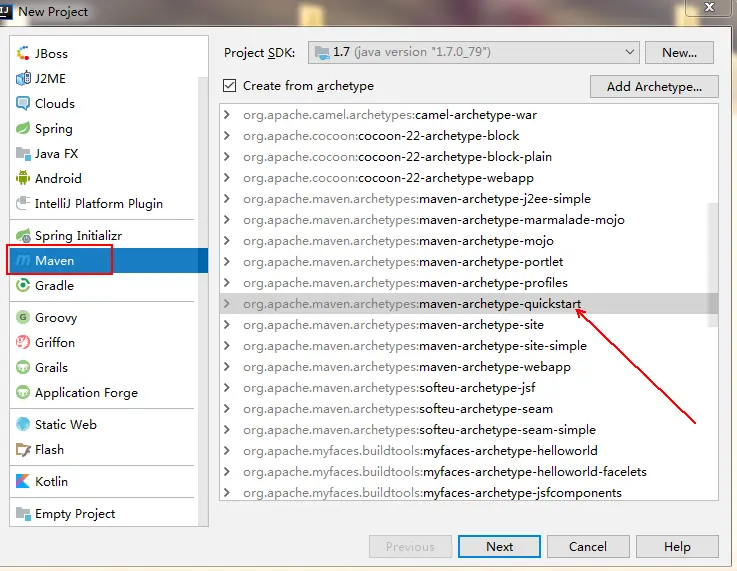Click the Spring Initializr icon
This screenshot has height=571, width=737.
click(x=23, y=235)
